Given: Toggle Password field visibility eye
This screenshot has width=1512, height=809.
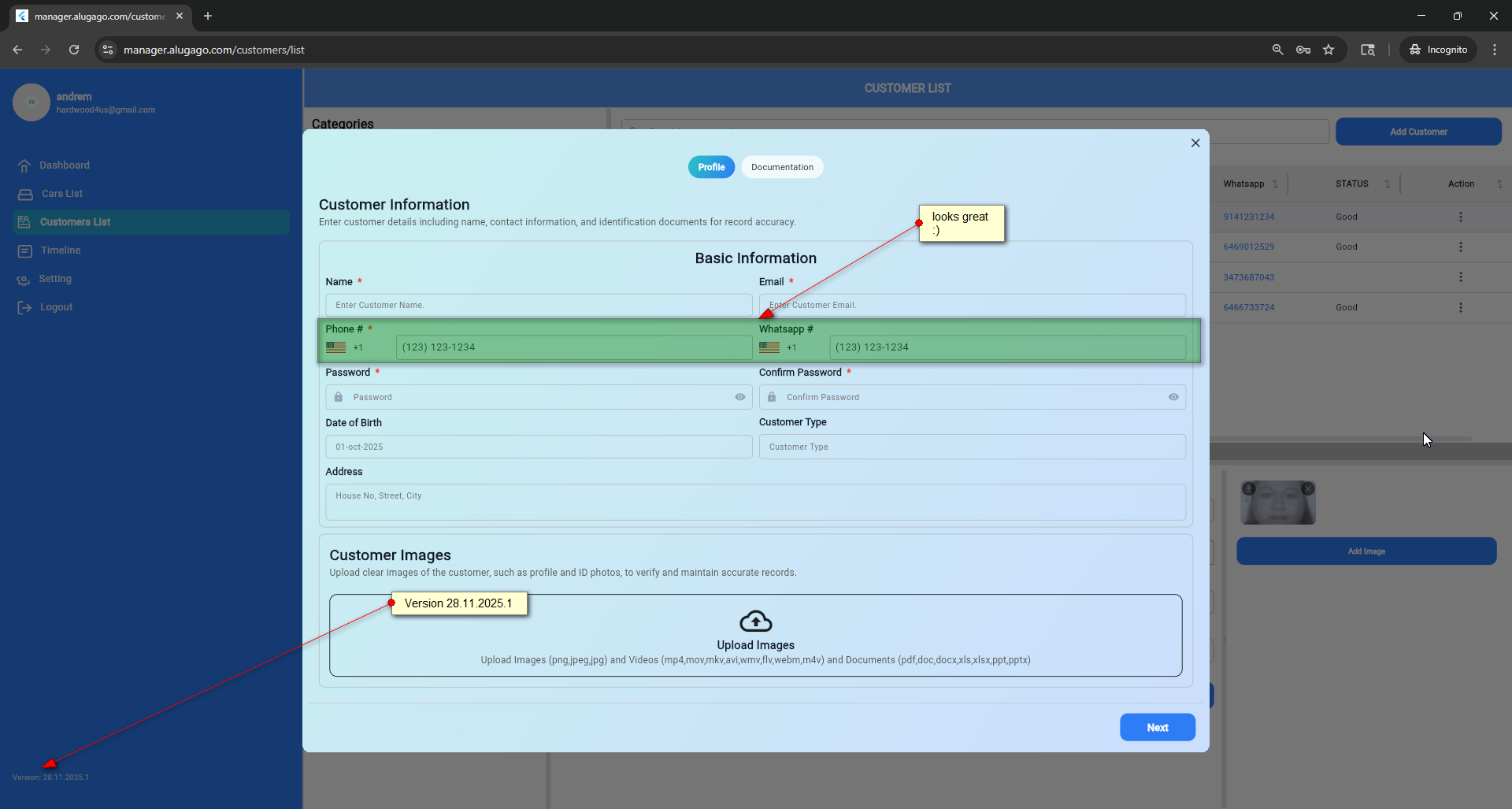Looking at the screenshot, I should [739, 397].
